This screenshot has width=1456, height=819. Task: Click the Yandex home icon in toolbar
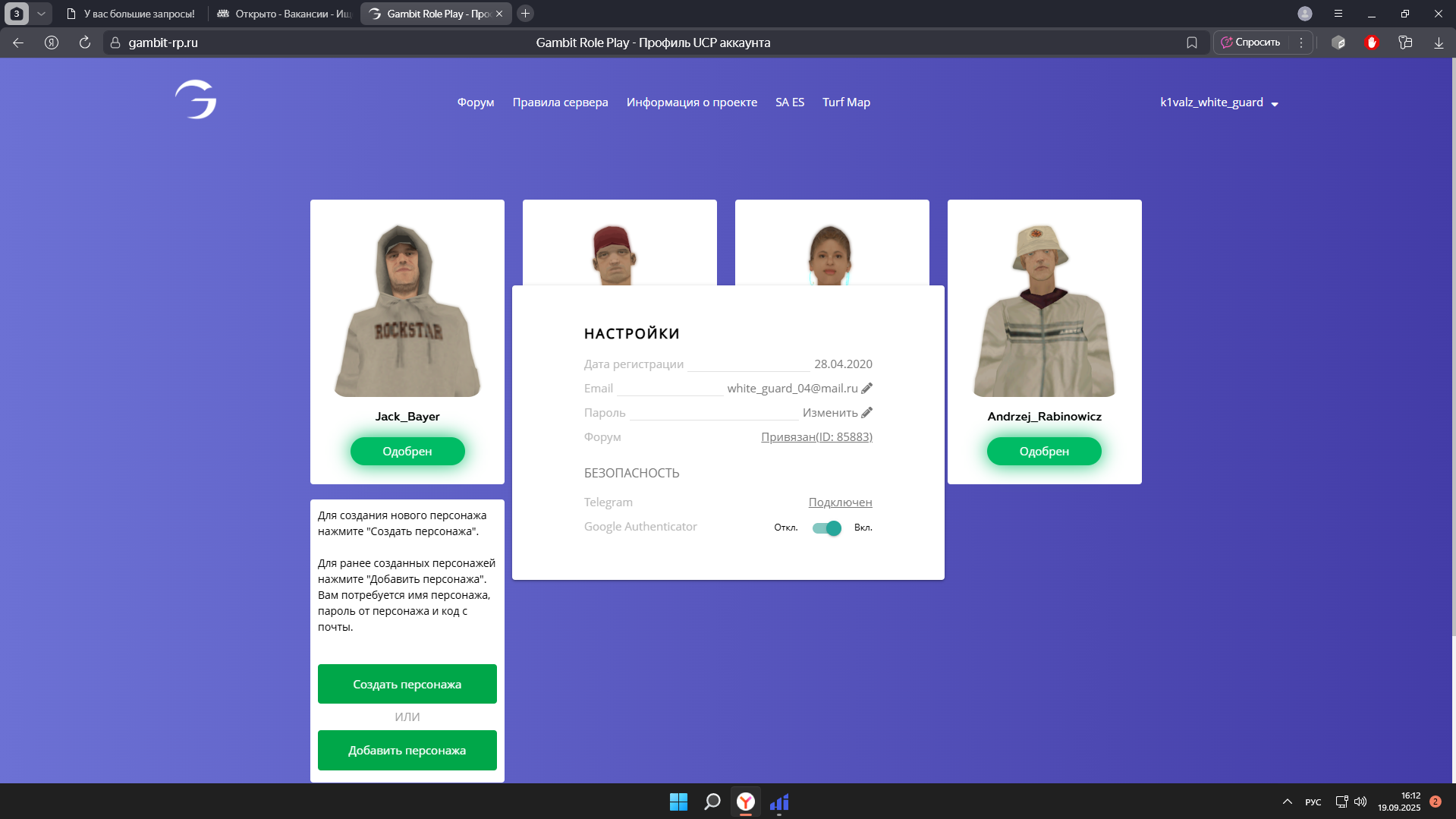click(x=52, y=43)
